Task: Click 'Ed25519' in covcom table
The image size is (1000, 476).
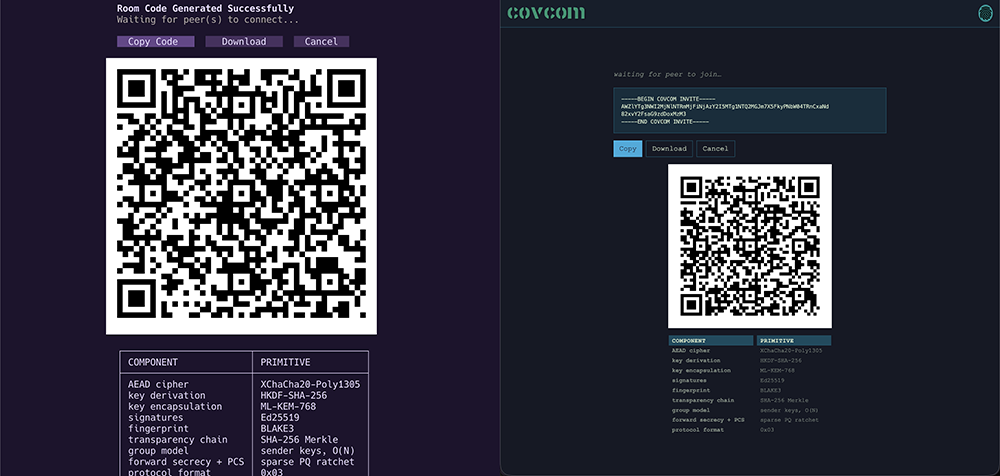Action: tap(772, 380)
